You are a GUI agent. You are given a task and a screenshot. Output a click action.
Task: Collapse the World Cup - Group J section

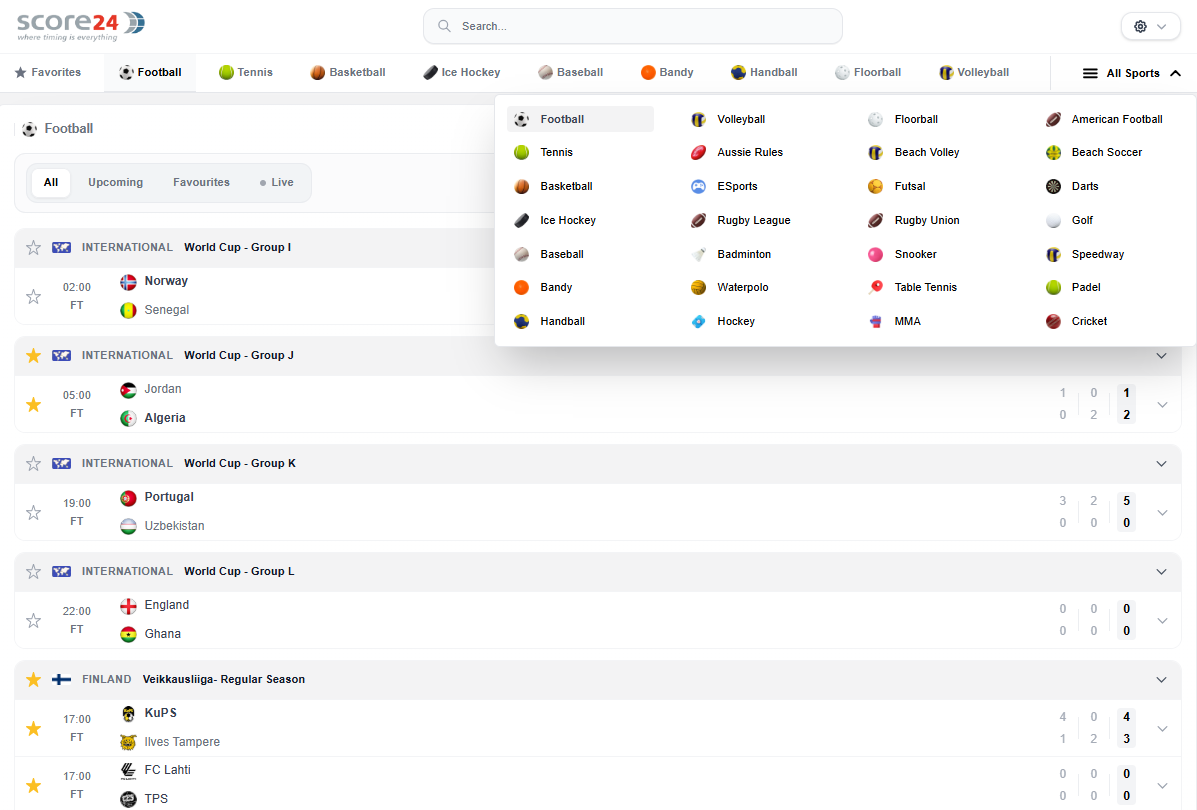pyautogui.click(x=1161, y=356)
